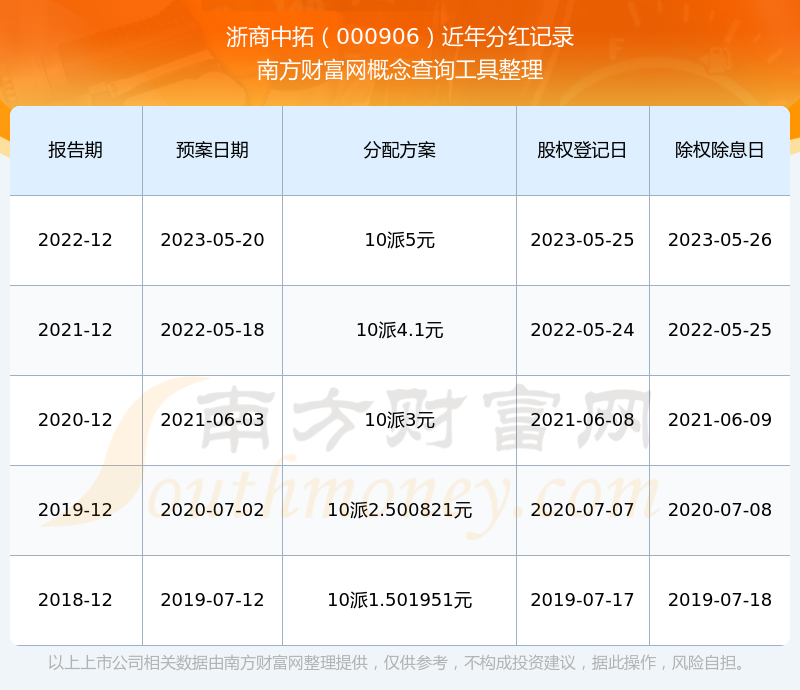Click record date 2020-07-07
800x690 pixels.
[x=582, y=509]
